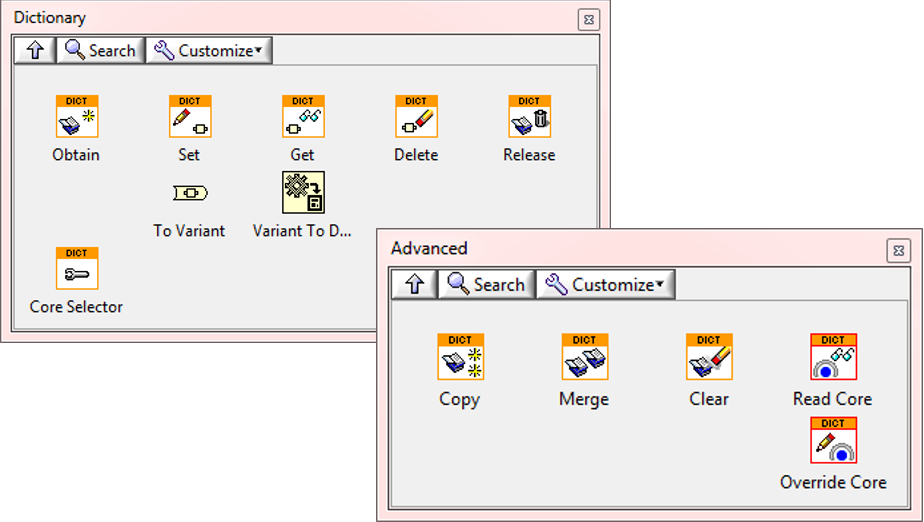The image size is (924, 522).
Task: Select the Obtain dictionary function icon
Action: 77,117
